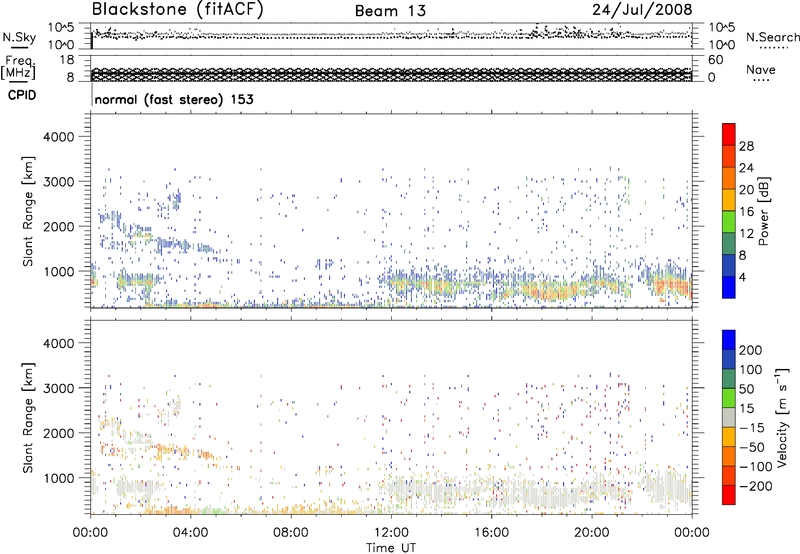
Task: Click the 'Power [dB]' colorbar label
Action: click(x=764, y=211)
